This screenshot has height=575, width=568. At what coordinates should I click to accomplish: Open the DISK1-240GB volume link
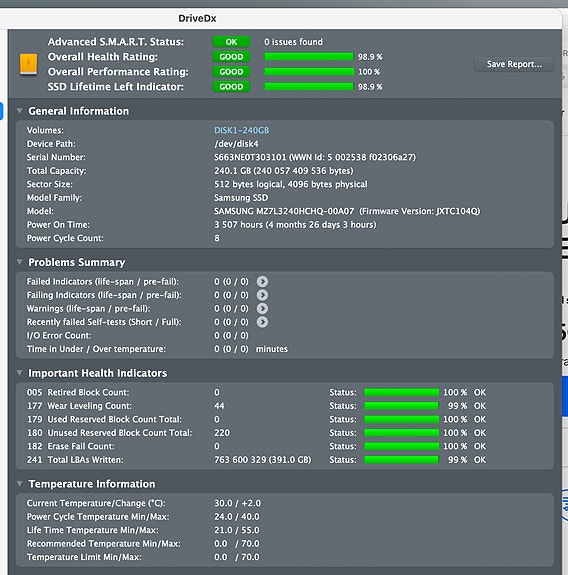point(242,130)
